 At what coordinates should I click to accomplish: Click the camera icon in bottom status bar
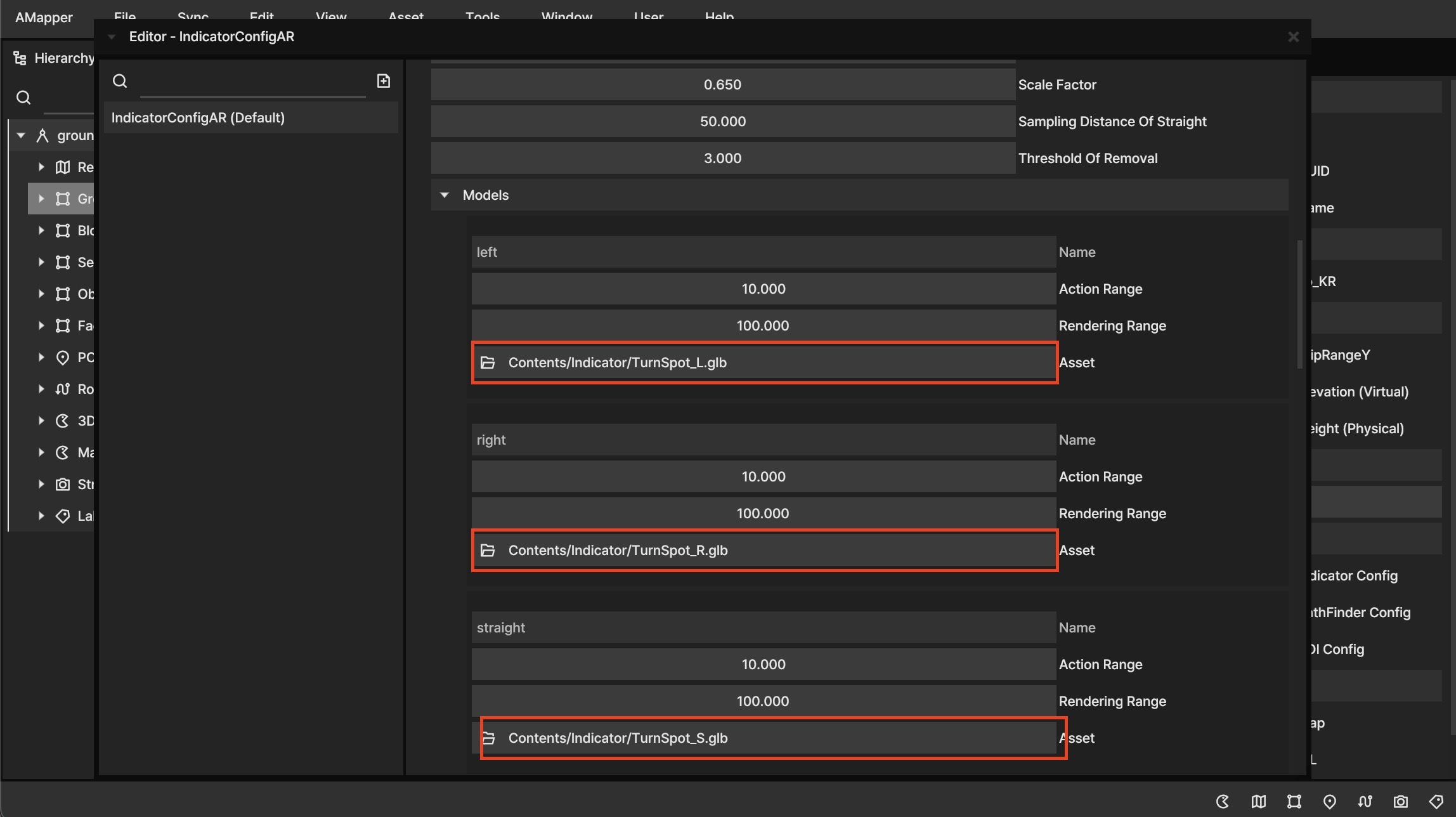(x=1401, y=802)
